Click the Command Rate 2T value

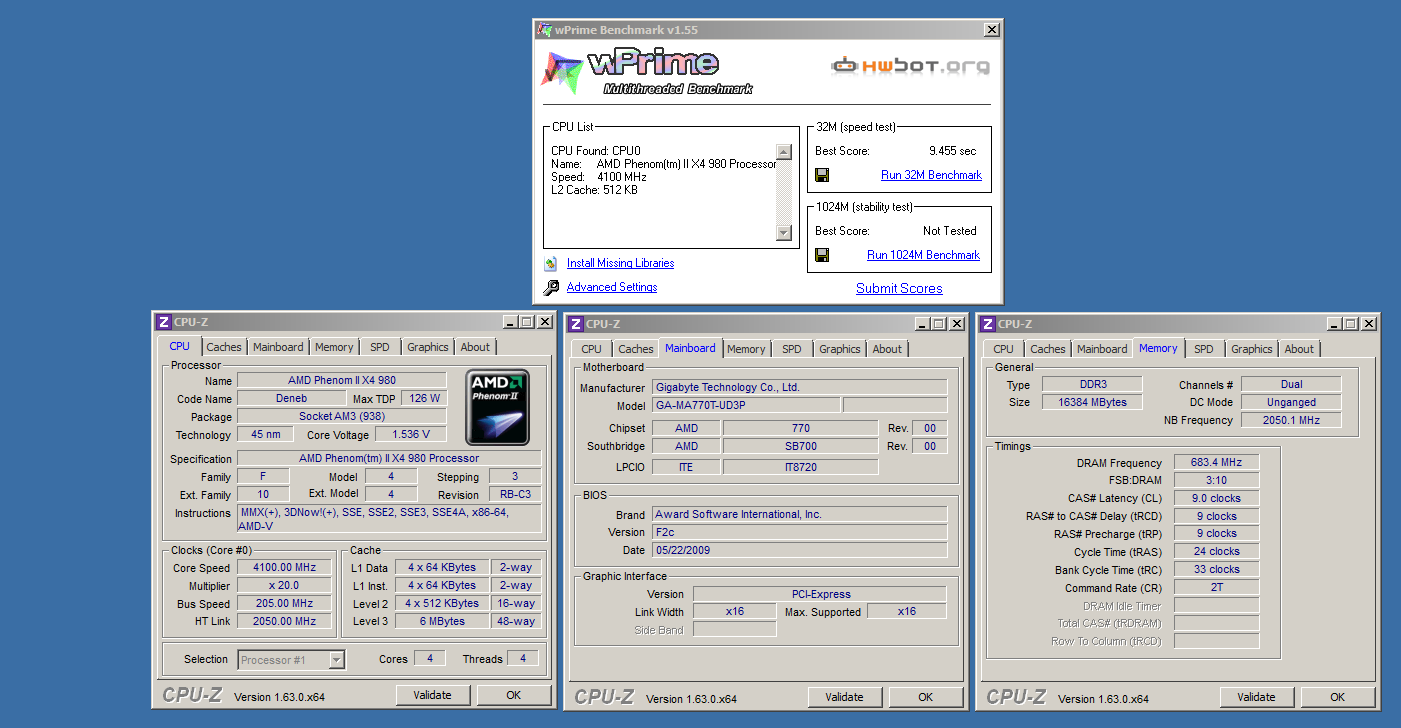point(1217,587)
